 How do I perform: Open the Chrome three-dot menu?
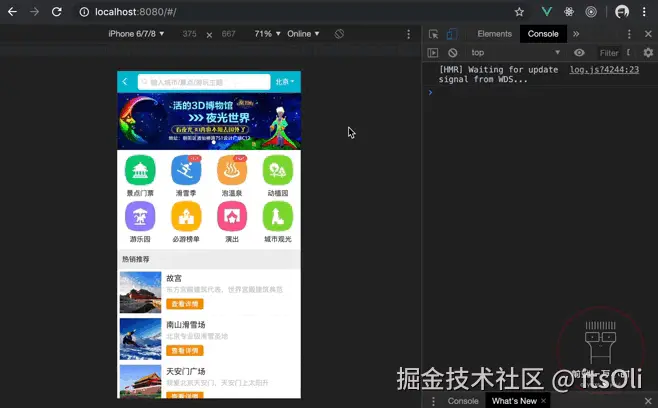(x=644, y=12)
